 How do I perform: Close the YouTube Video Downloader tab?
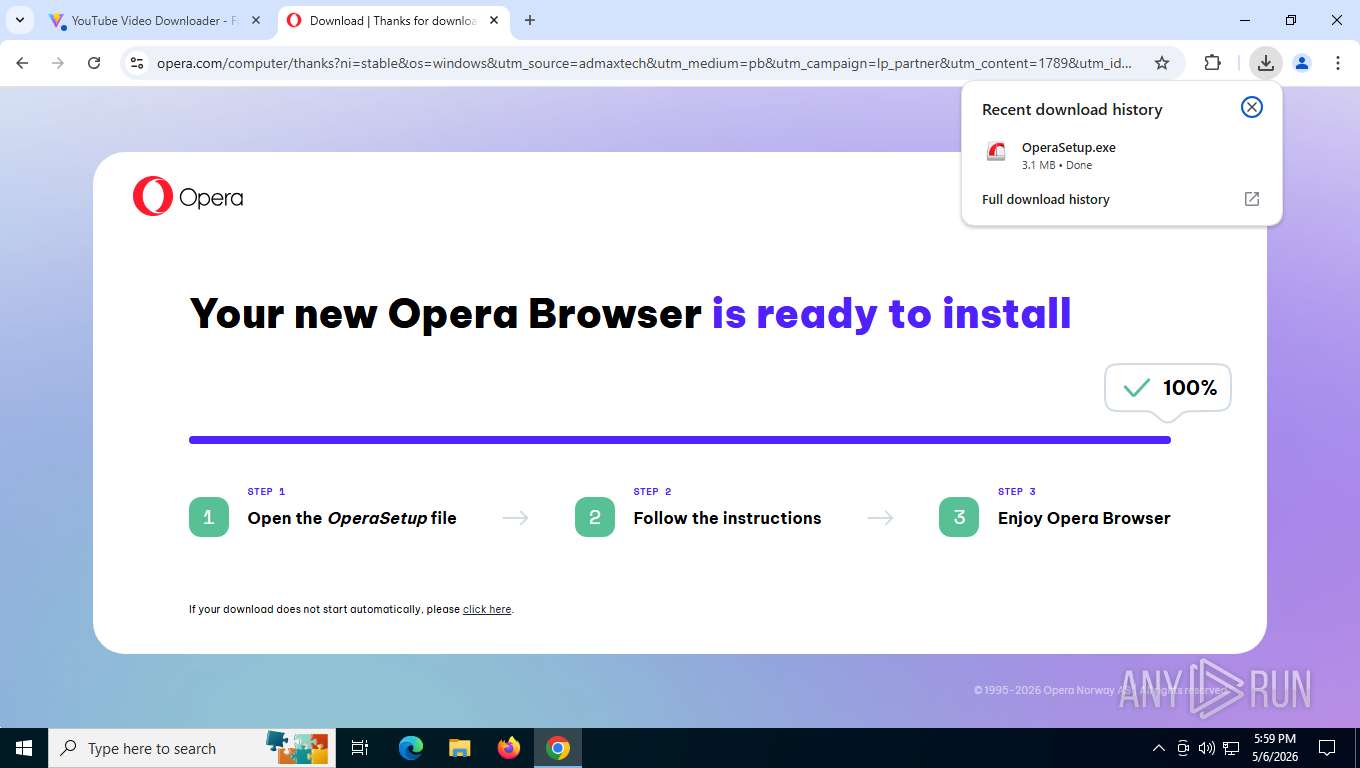[x=255, y=20]
